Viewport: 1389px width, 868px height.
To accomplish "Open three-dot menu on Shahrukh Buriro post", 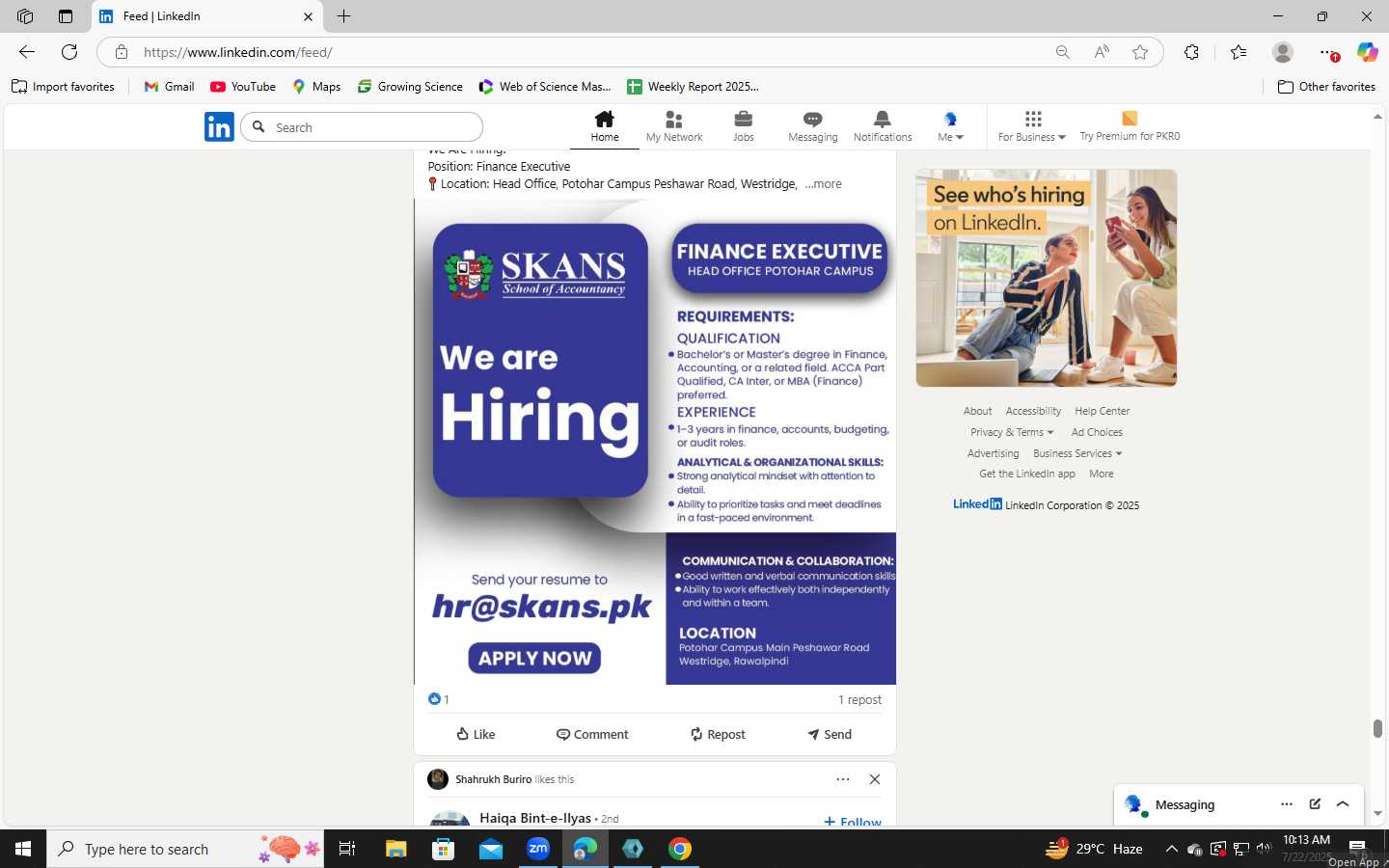I will [x=843, y=779].
